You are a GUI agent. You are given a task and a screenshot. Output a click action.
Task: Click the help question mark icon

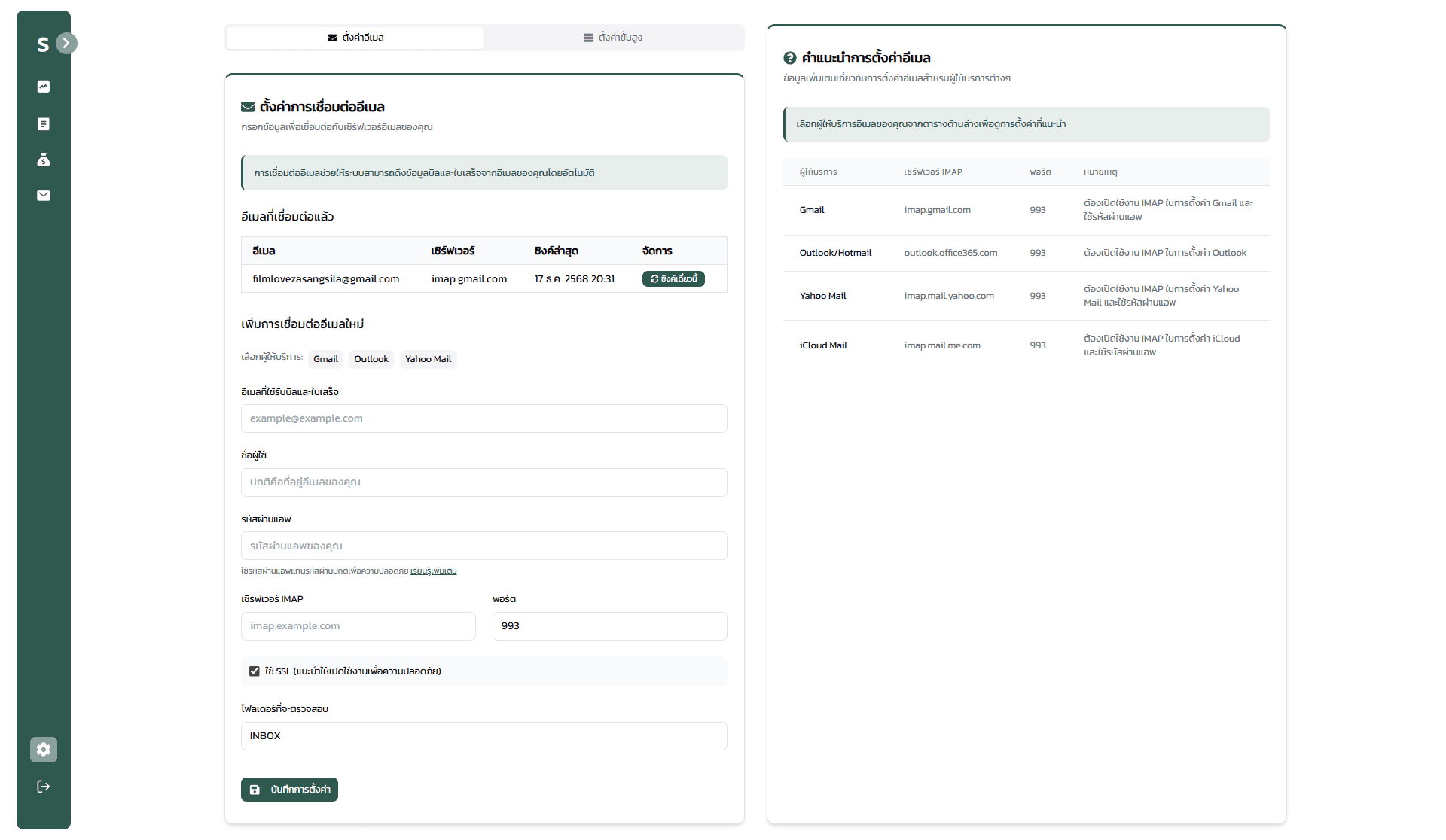coord(790,58)
